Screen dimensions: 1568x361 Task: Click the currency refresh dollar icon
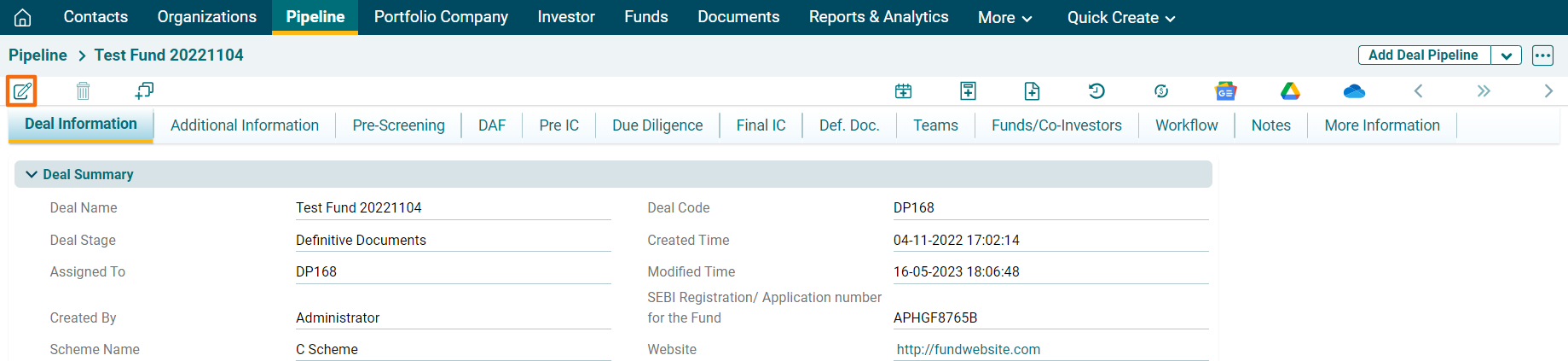pyautogui.click(x=1161, y=91)
